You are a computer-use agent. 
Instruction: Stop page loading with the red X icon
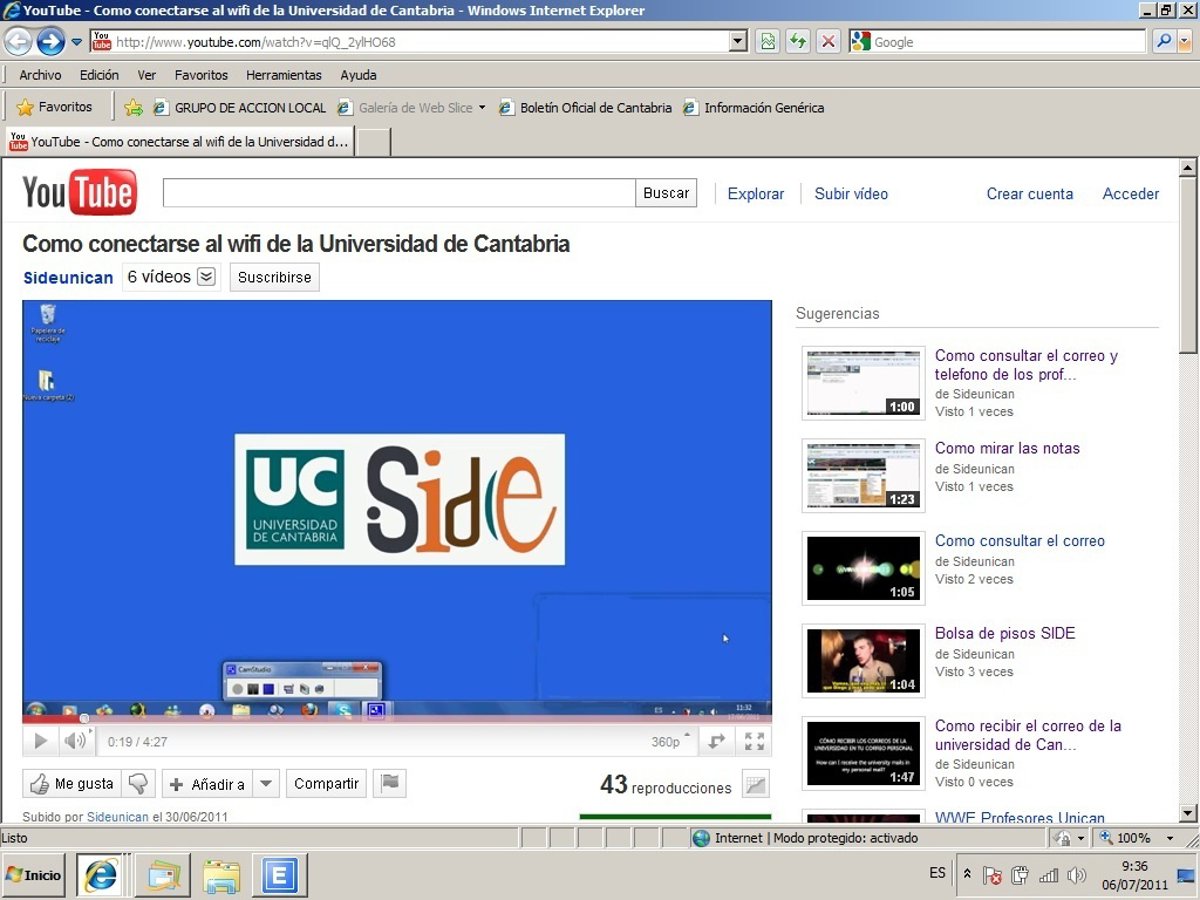[x=828, y=42]
